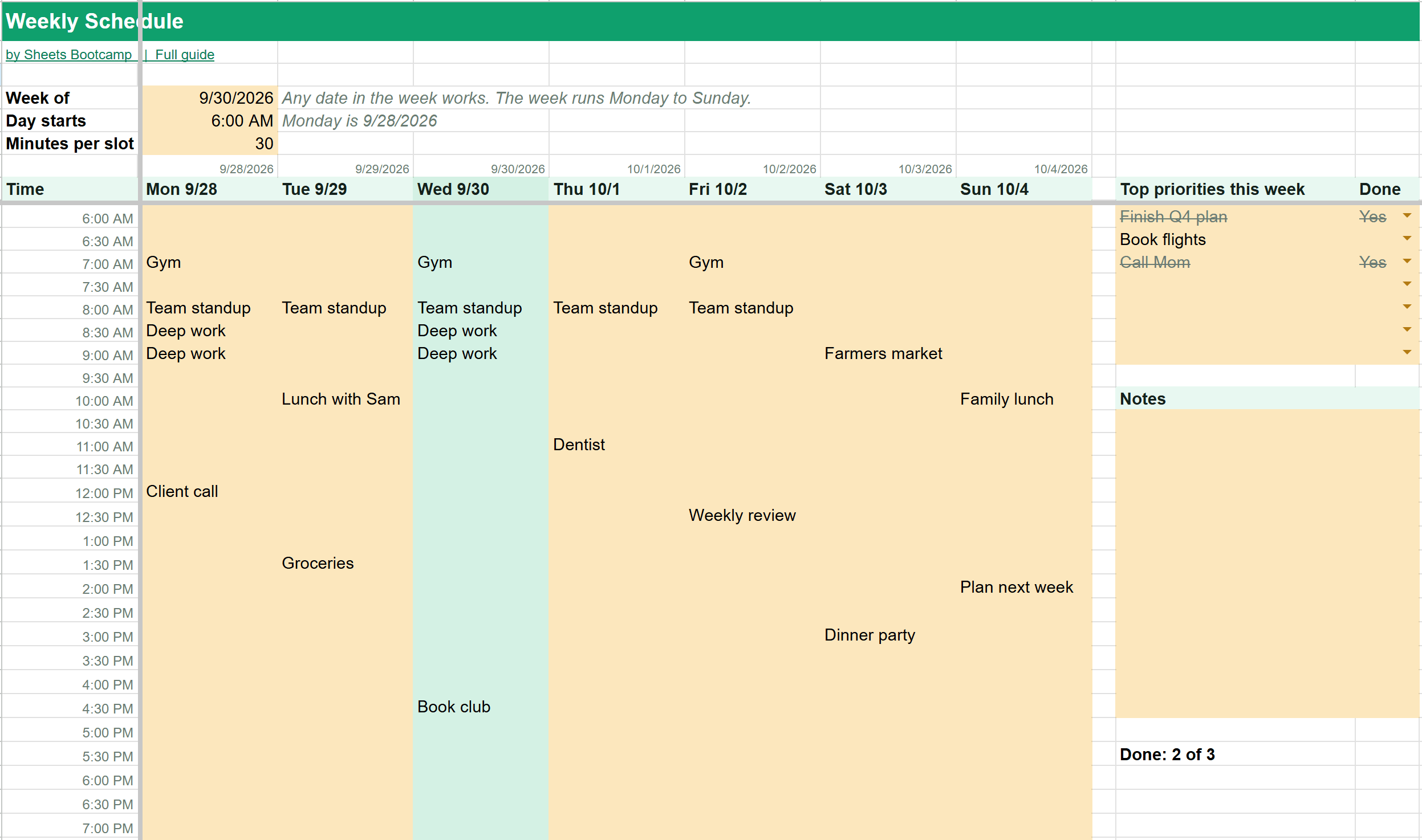This screenshot has width=1422, height=840.
Task: Click the 'Farmers market' cell
Action: (x=888, y=353)
